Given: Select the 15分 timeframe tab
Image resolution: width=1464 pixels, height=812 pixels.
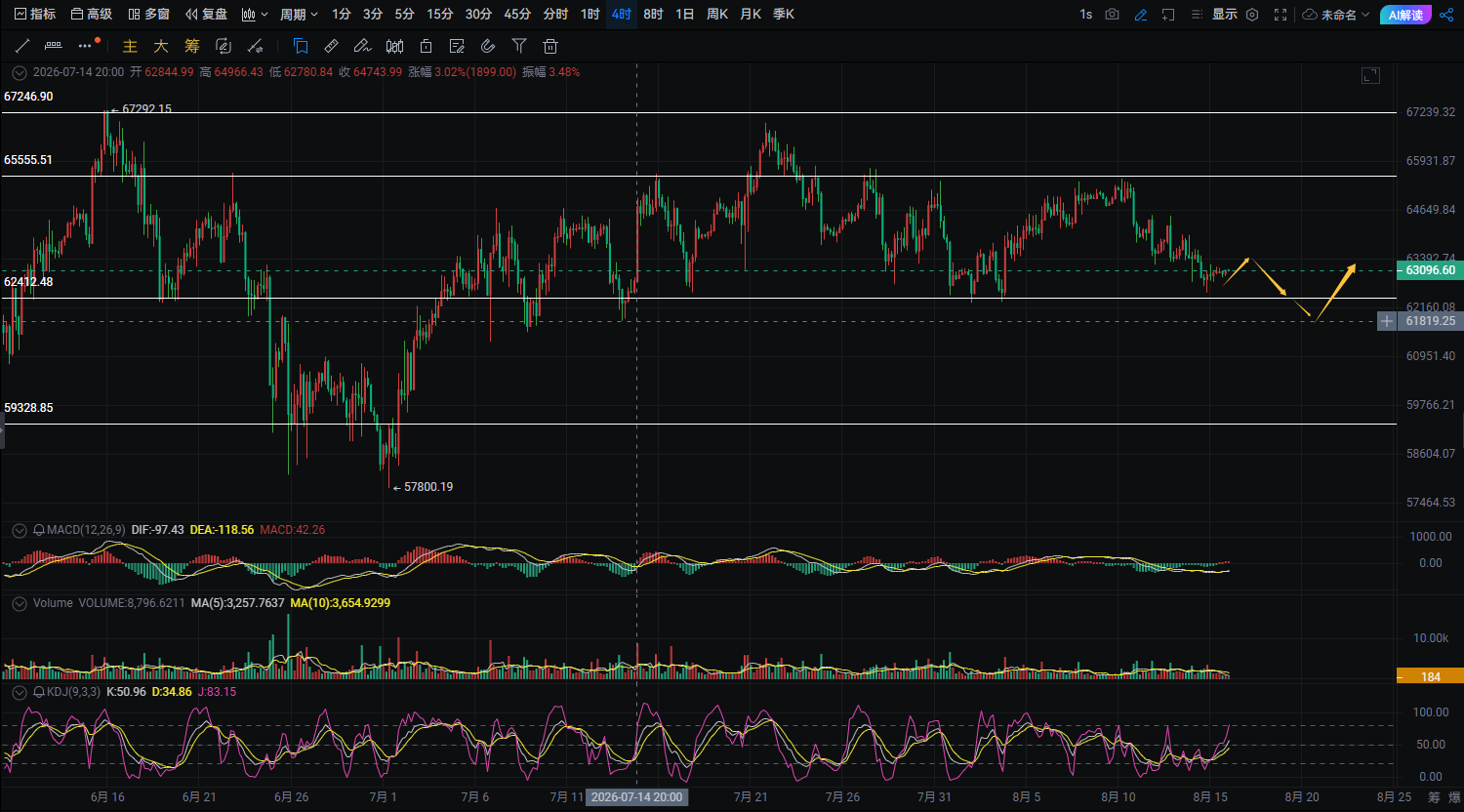Looking at the screenshot, I should [440, 15].
